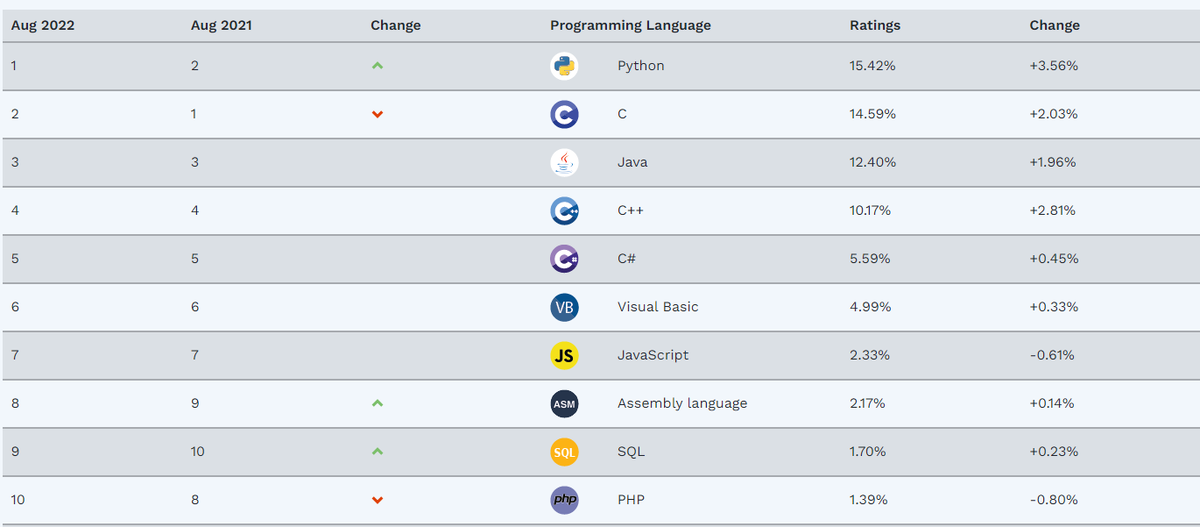Click the Programming Language column header
Image resolution: width=1200 pixels, height=527 pixels.
click(x=630, y=25)
